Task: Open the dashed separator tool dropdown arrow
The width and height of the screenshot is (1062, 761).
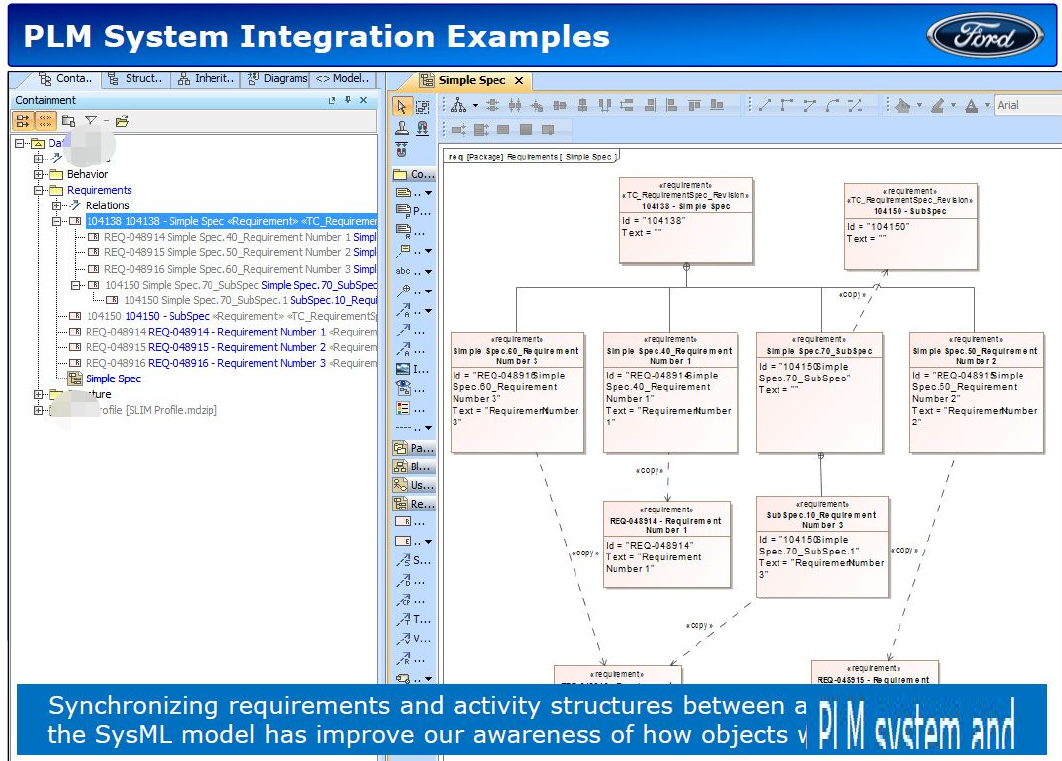Action: tap(428, 428)
